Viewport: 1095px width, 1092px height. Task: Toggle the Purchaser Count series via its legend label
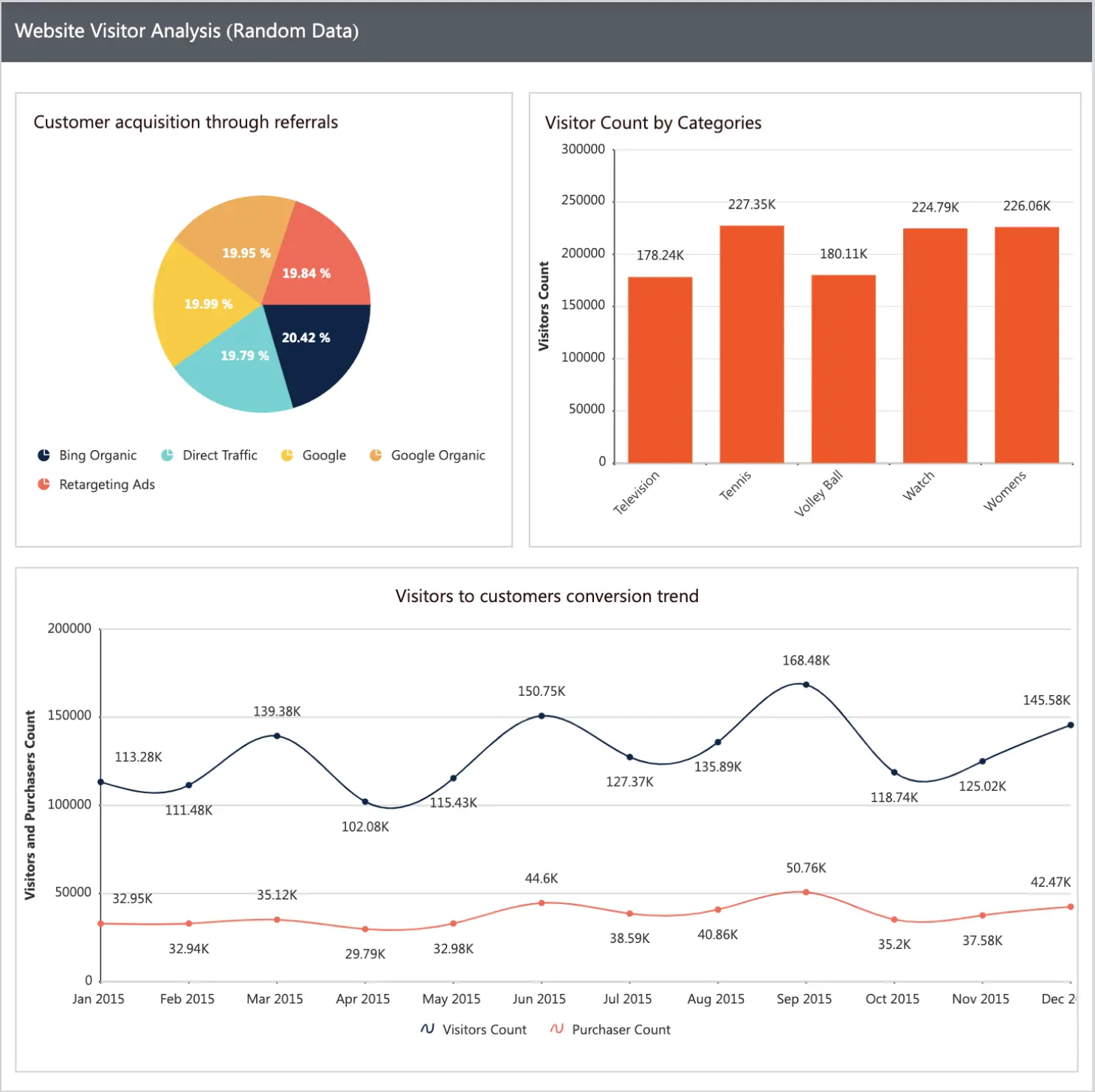[621, 1029]
